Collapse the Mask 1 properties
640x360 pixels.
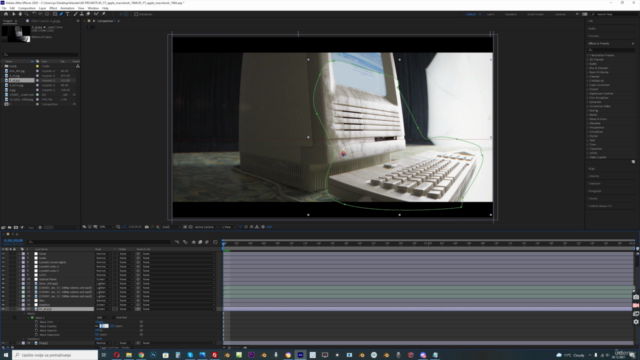(29, 318)
